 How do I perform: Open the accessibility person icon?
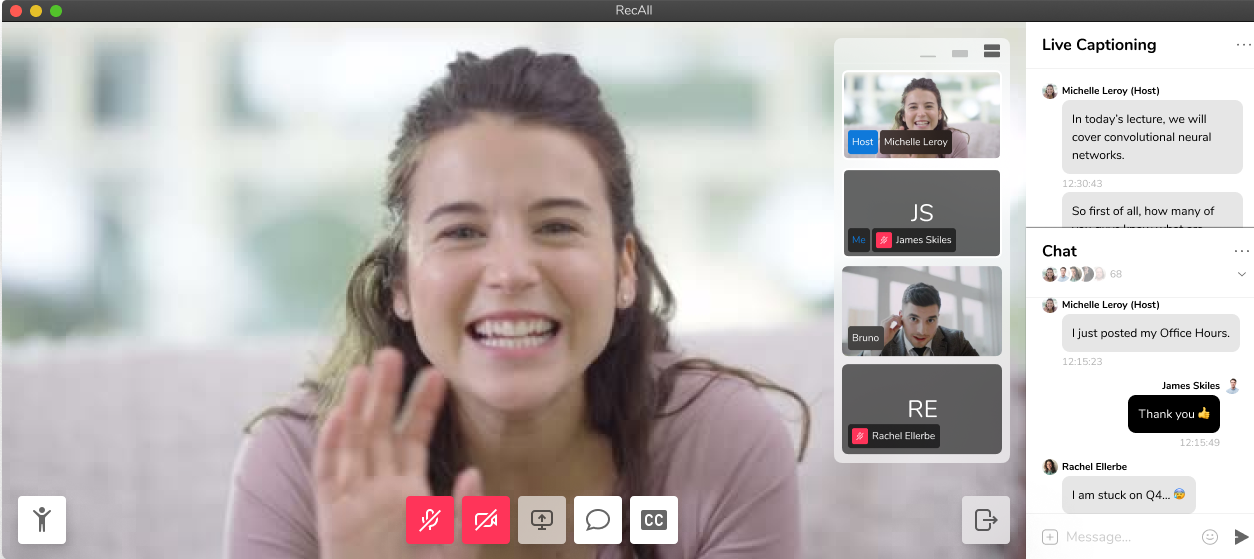[42, 520]
